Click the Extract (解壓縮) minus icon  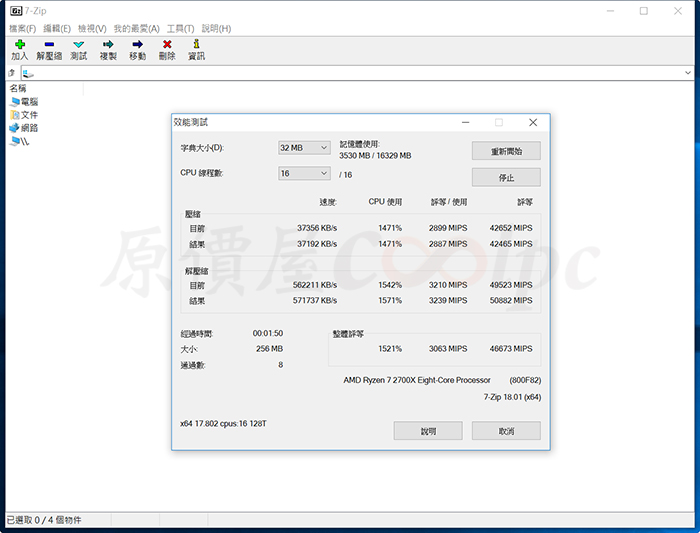tap(49, 44)
